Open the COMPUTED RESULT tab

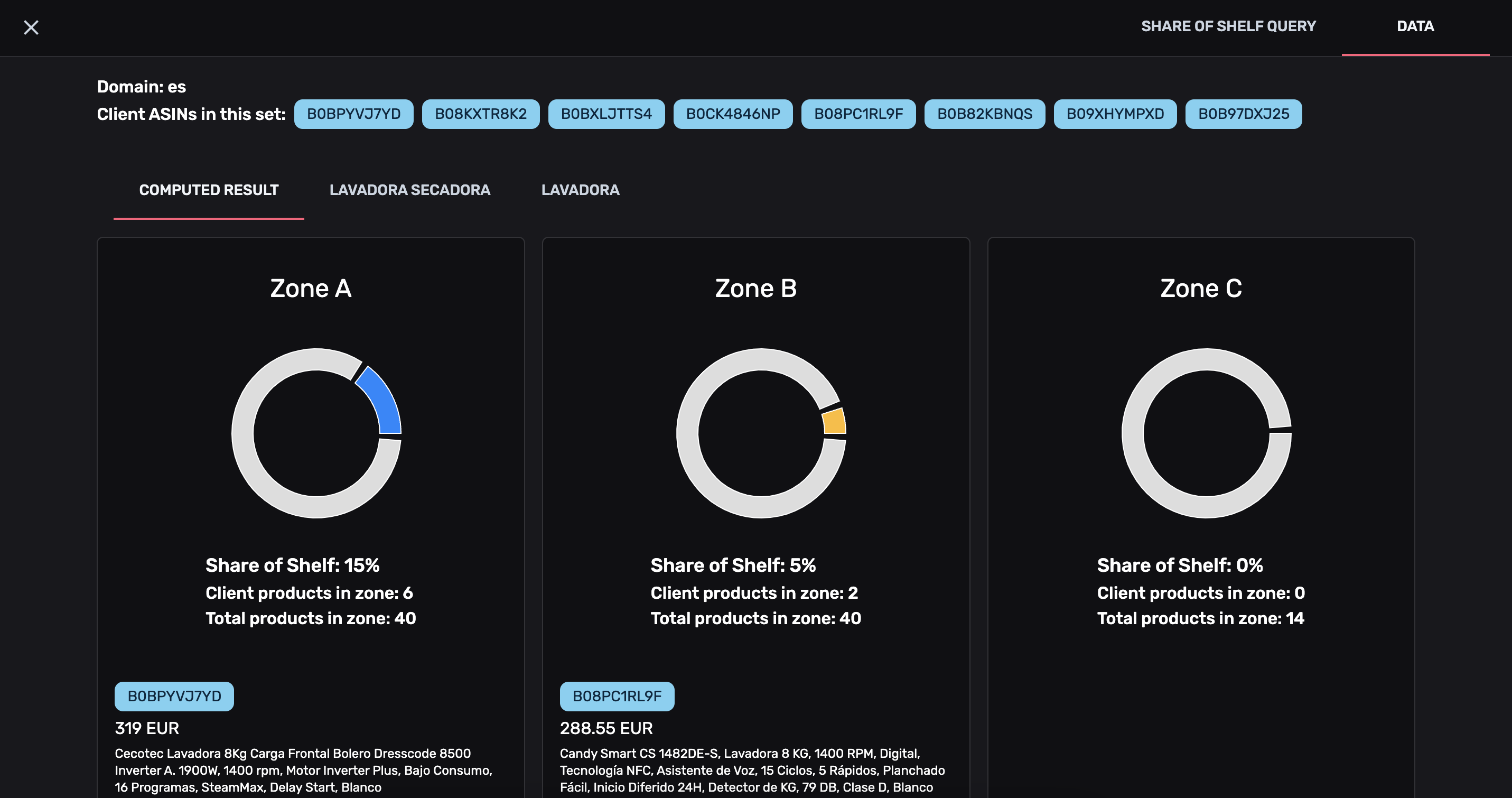[208, 190]
